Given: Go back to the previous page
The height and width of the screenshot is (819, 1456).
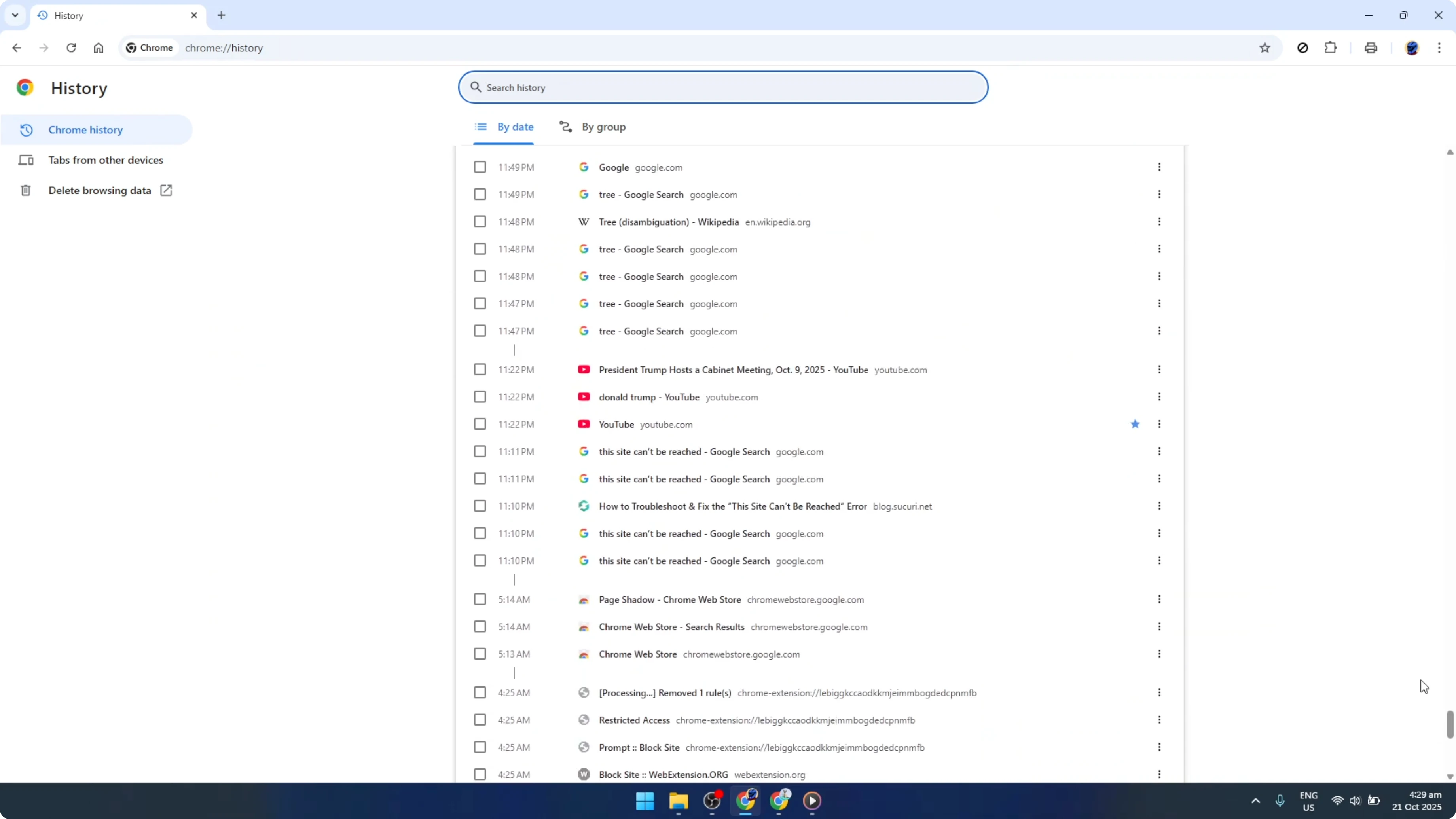Looking at the screenshot, I should click(17, 48).
